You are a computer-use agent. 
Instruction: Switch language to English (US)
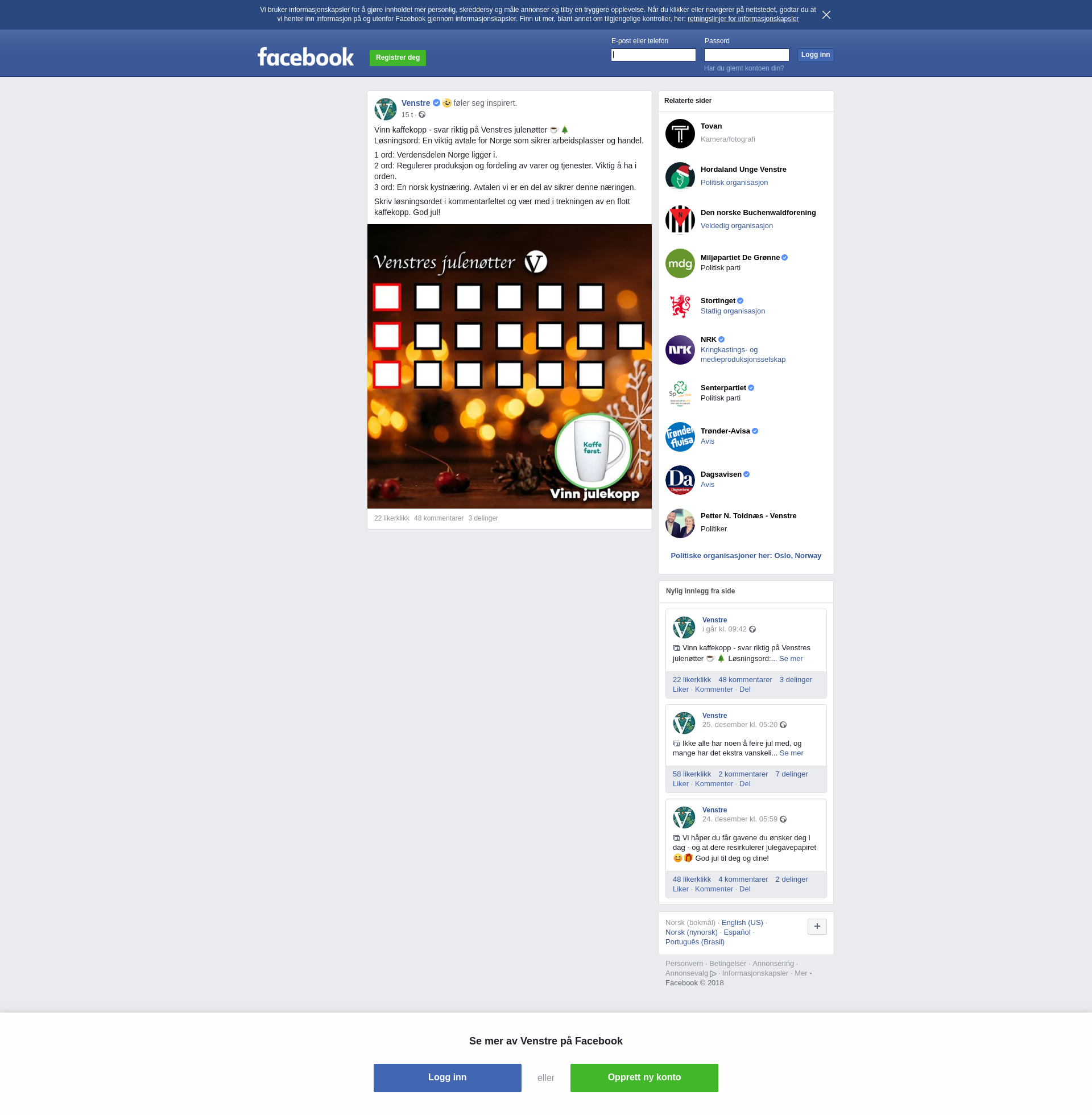742,922
